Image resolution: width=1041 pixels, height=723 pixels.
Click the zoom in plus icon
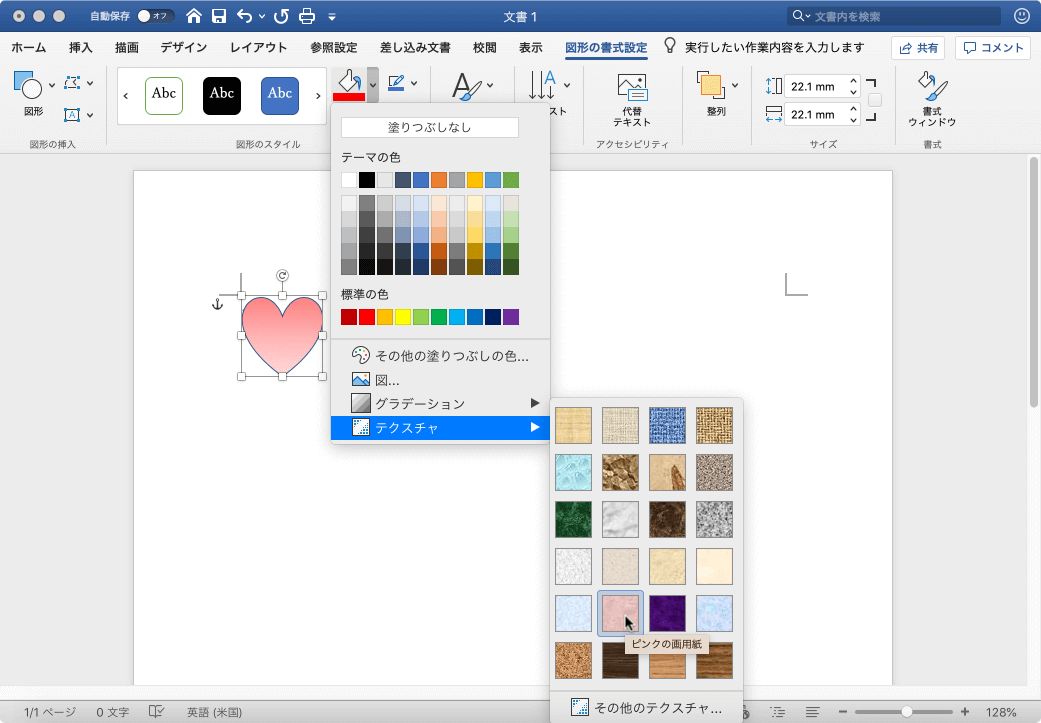coord(965,712)
